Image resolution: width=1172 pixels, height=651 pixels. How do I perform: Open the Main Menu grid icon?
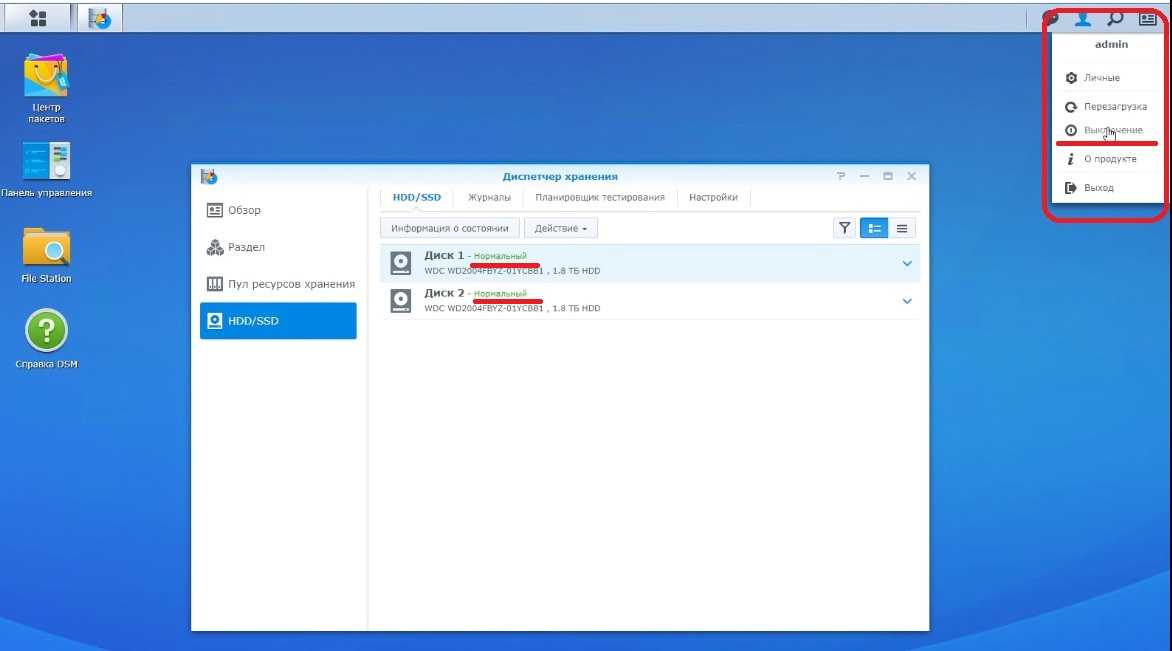(x=38, y=18)
